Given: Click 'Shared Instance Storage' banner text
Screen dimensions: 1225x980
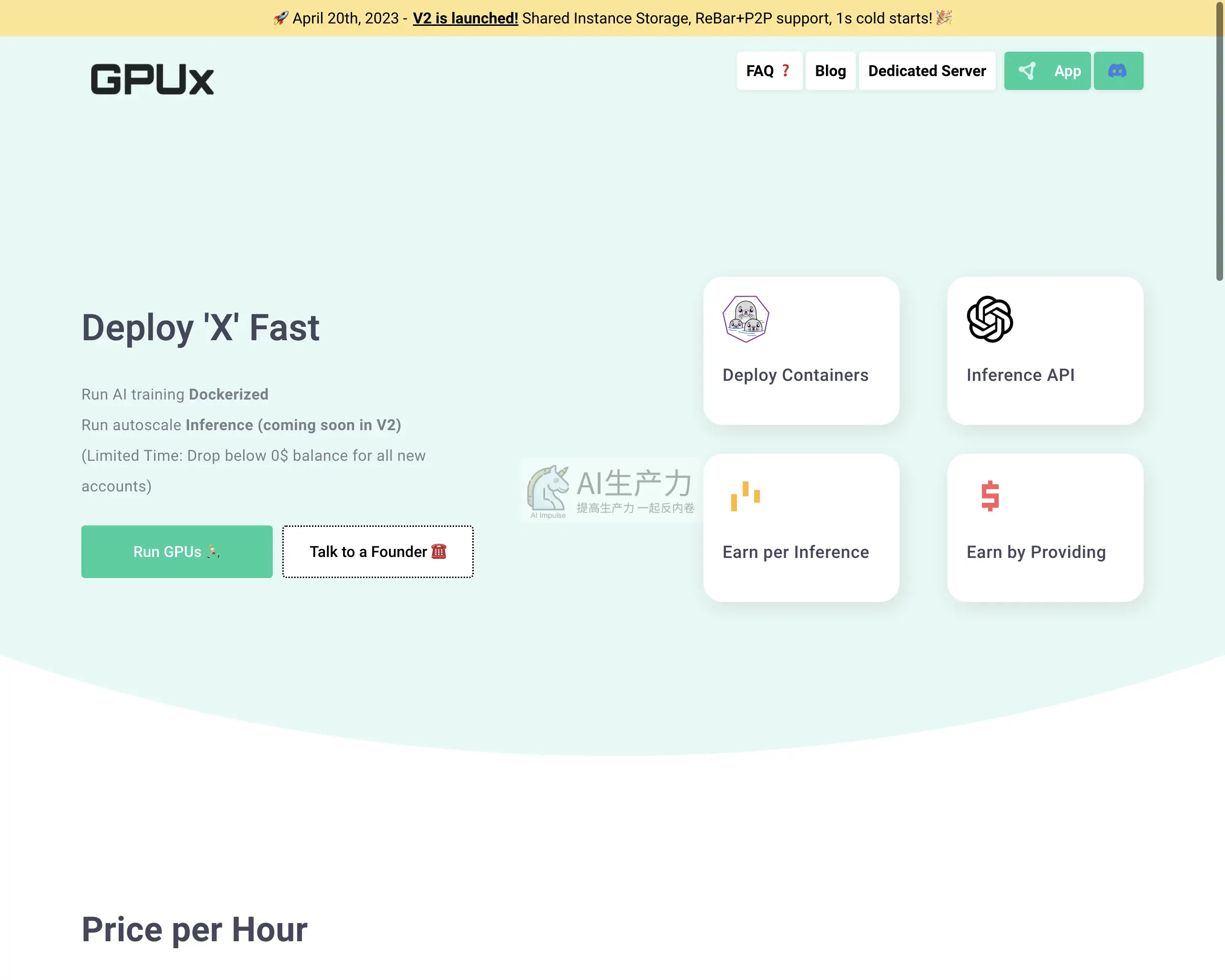Looking at the screenshot, I should coord(606,18).
